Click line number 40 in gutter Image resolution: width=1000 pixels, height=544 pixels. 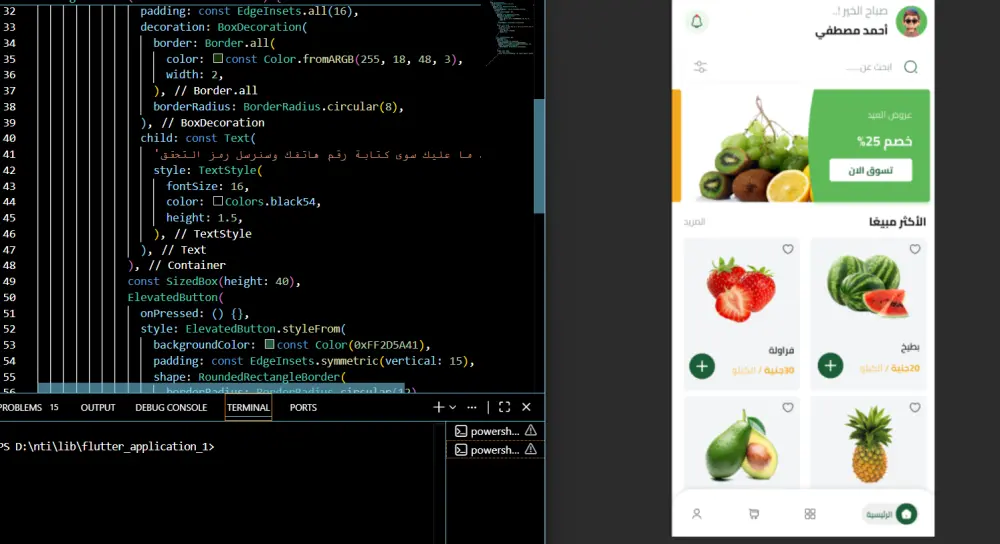(x=9, y=138)
